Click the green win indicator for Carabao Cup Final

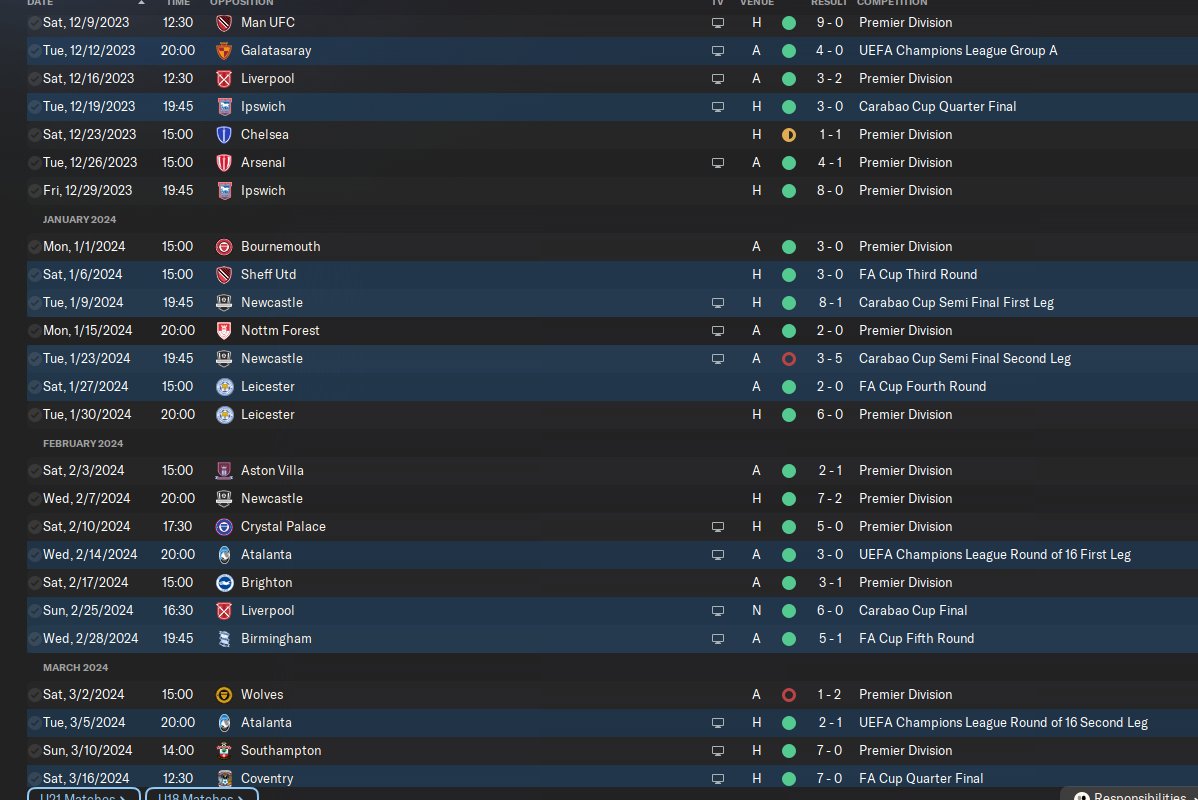788,610
